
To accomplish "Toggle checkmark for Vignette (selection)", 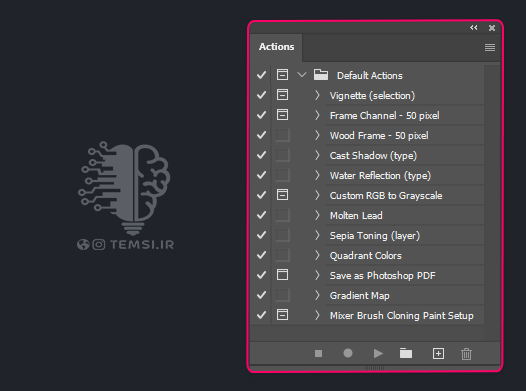I will coord(261,95).
